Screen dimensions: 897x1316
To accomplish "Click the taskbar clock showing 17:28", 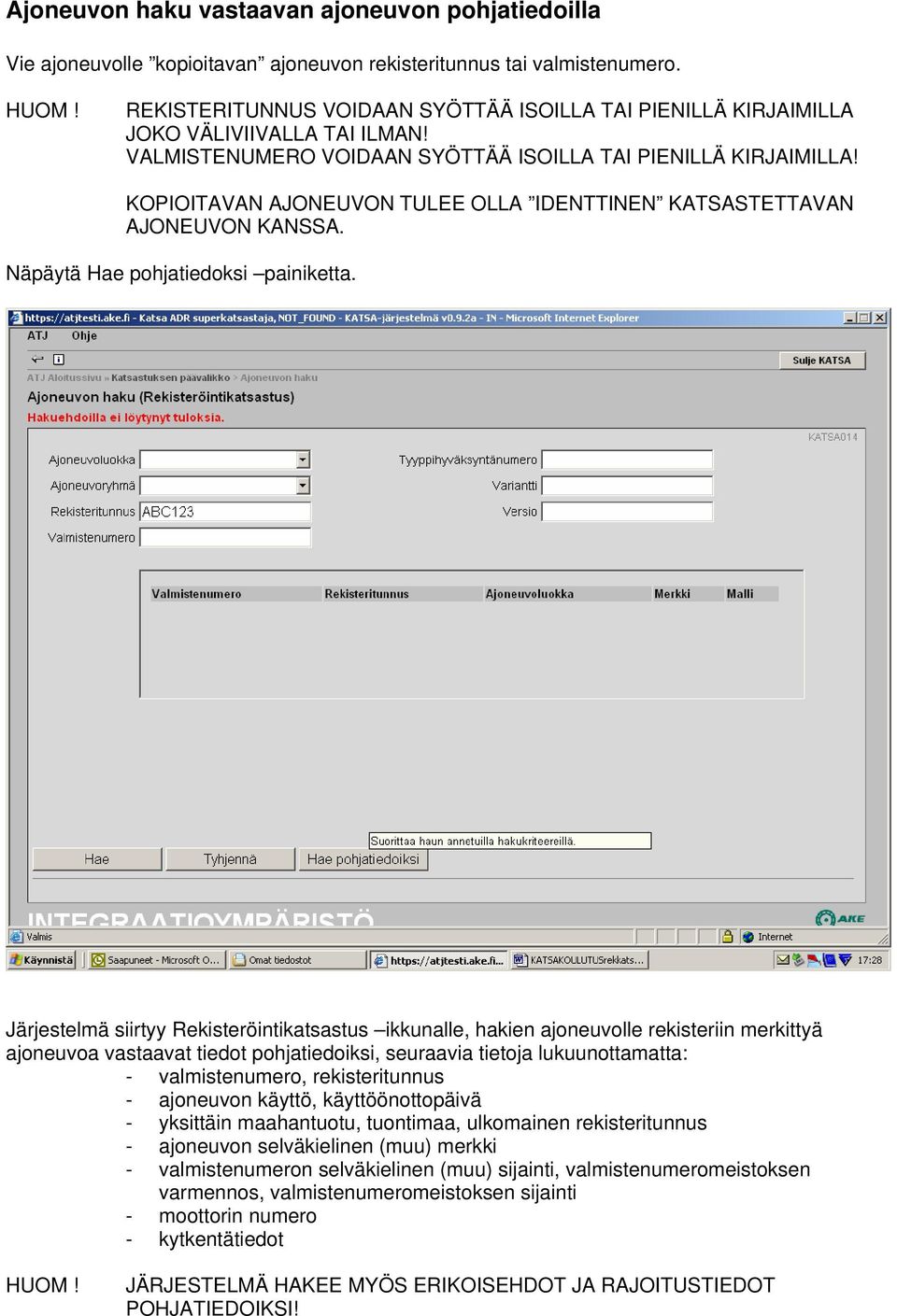I will [870, 960].
